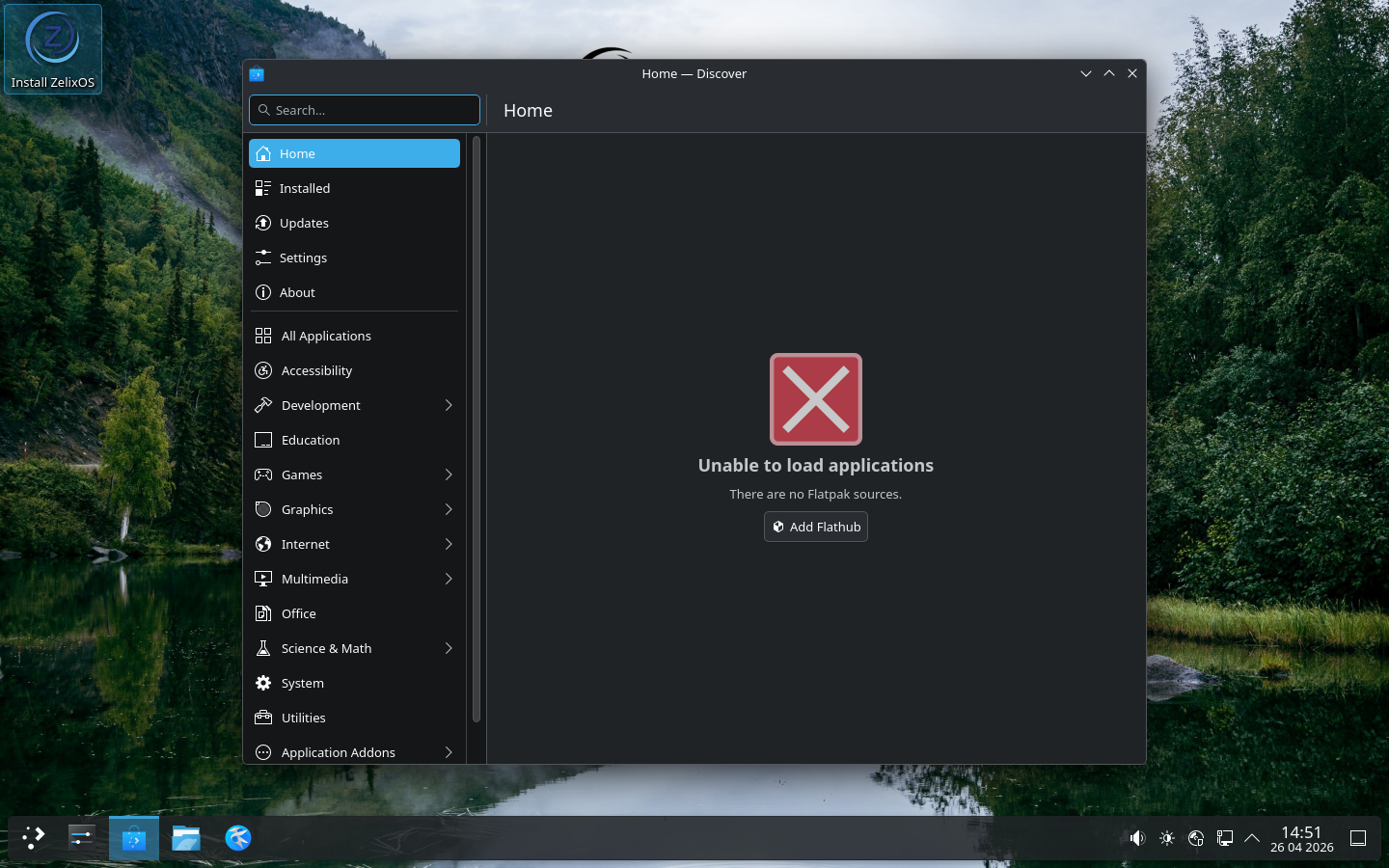Click the Settings sliders icon in sidebar
Image resolution: width=1389 pixels, height=868 pixels.
pos(263,258)
